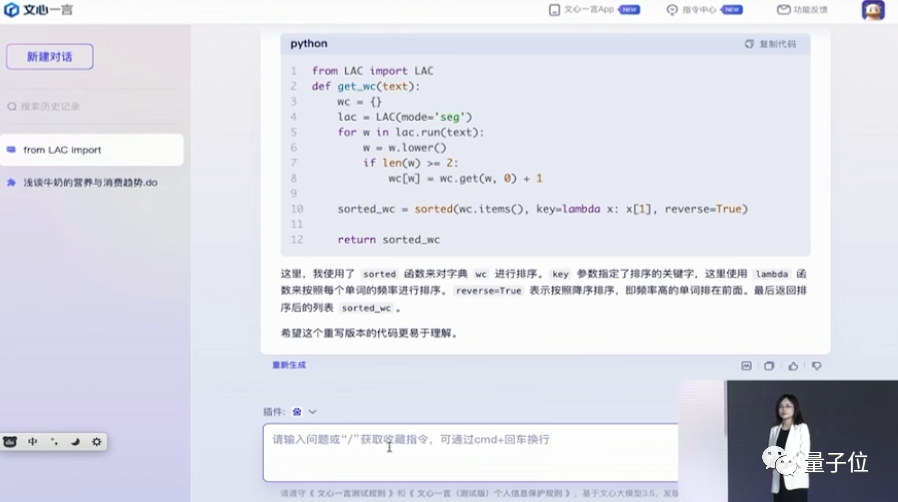Toggle the 中 Chinese mode on input toolbar
This screenshot has height=502, width=898.
pos(33,441)
